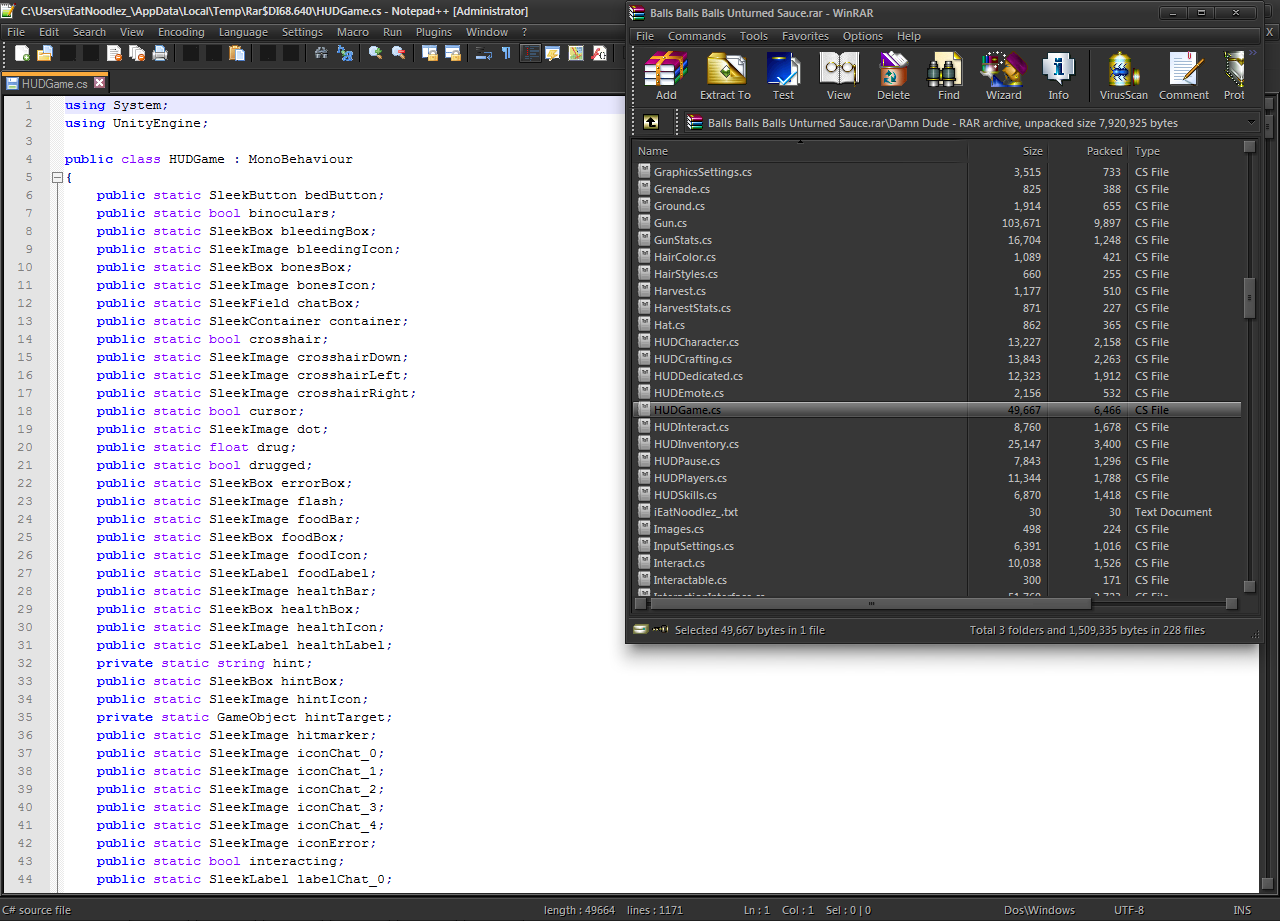The width and height of the screenshot is (1280, 921).
Task: Sort WinRAR list by Name column
Action: [801, 151]
